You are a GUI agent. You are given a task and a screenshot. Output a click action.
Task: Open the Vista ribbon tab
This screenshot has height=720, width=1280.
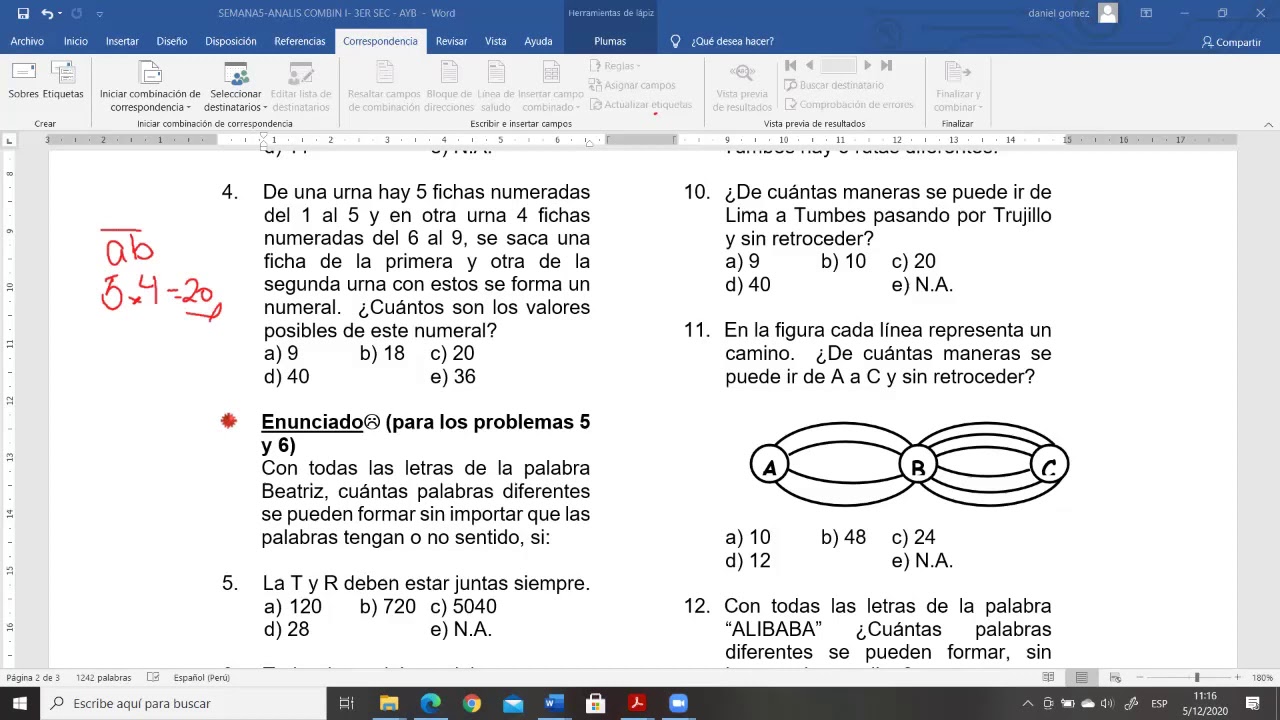tap(496, 41)
